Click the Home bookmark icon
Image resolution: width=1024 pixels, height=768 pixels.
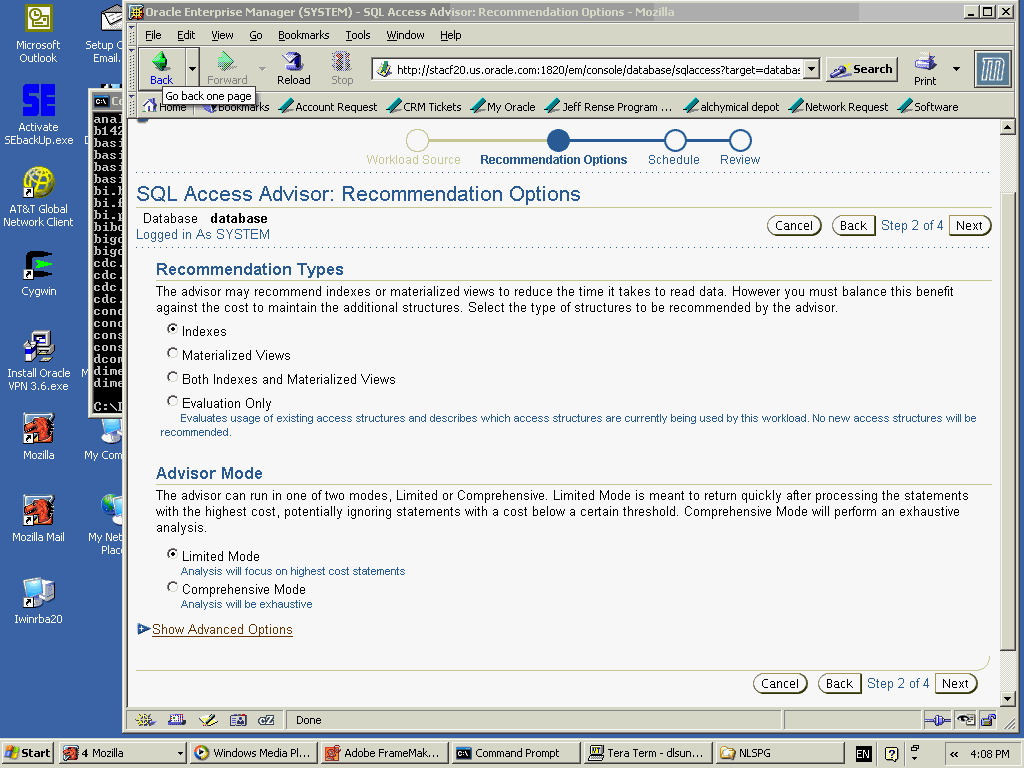click(150, 106)
